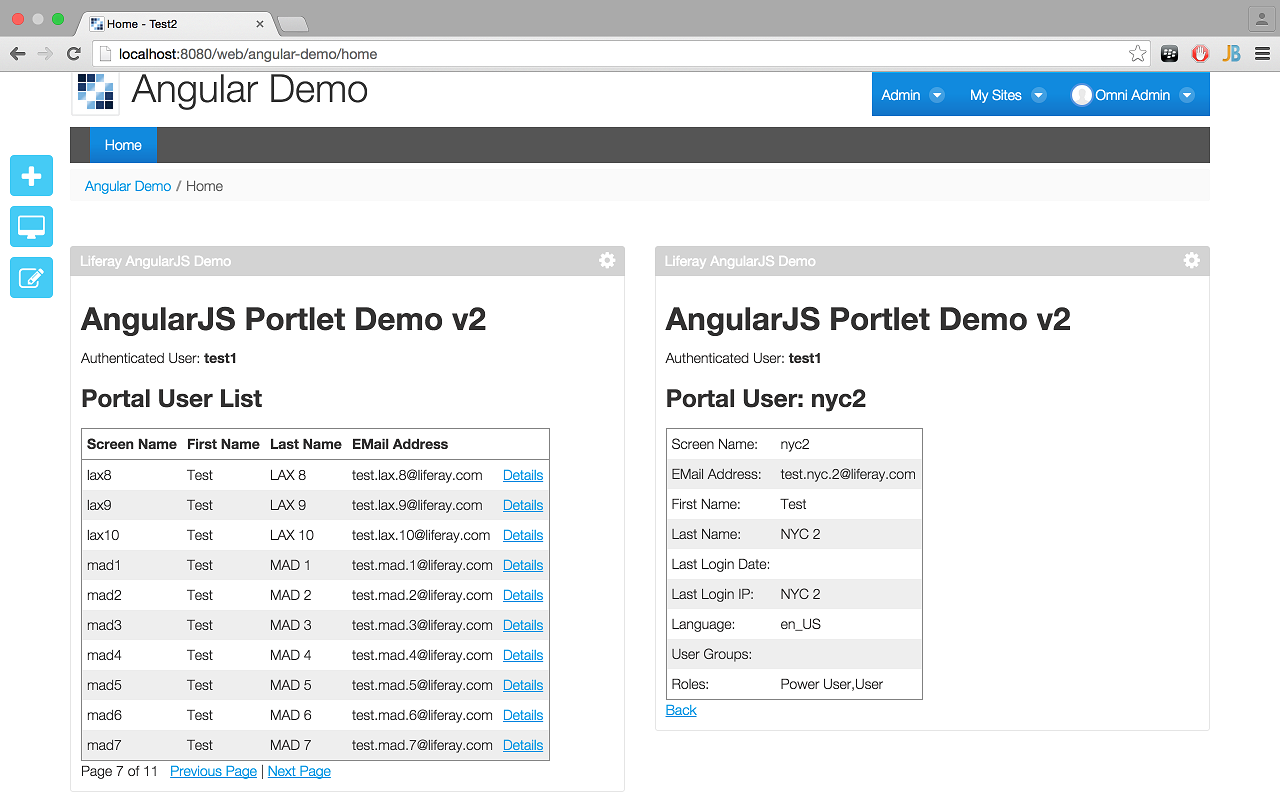Viewport: 1280px width, 800px height.
Task: Click the Angular Demo breadcrumb link
Action: click(128, 186)
